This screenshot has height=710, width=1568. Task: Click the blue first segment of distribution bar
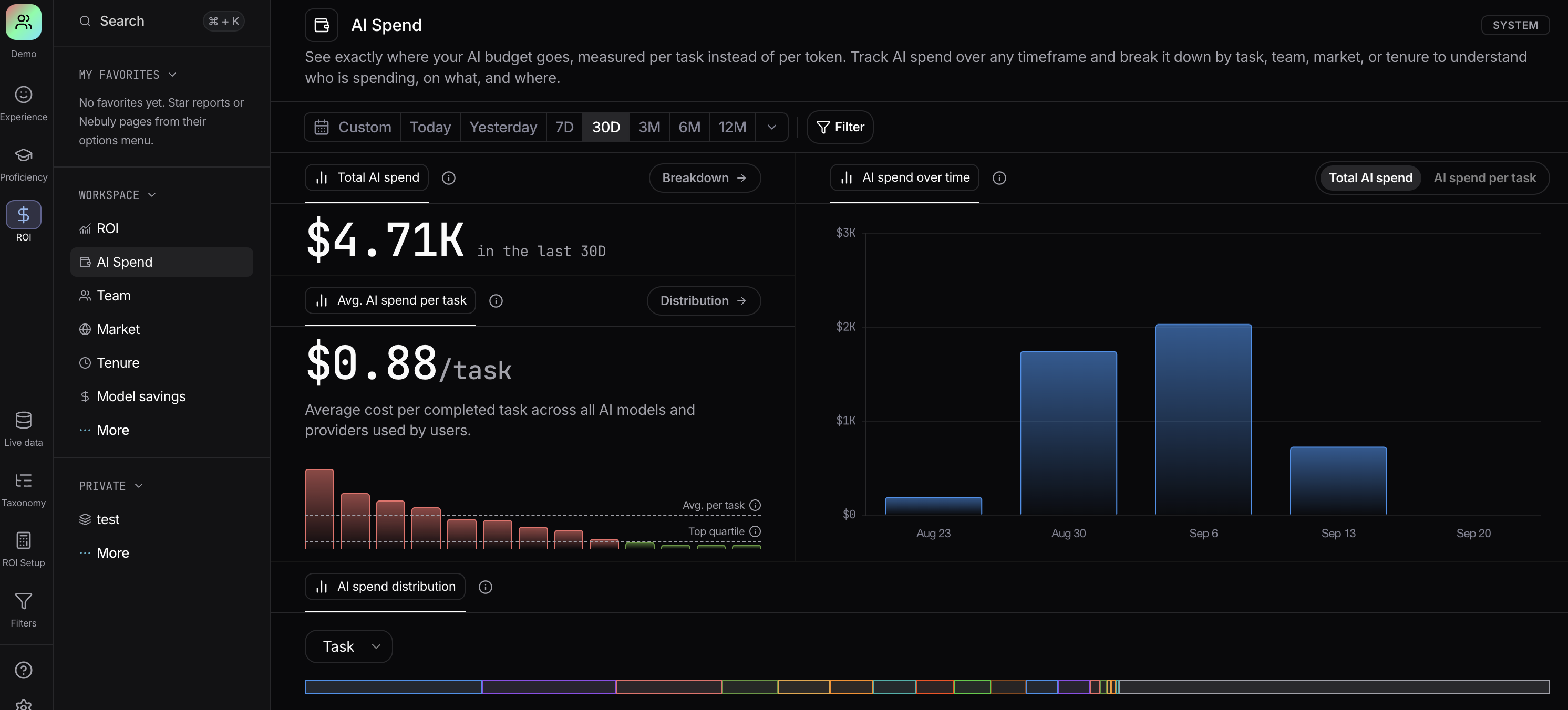click(x=393, y=687)
